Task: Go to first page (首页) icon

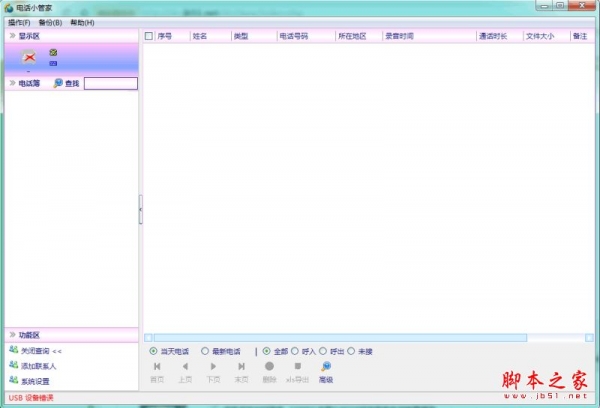Action: (157, 367)
